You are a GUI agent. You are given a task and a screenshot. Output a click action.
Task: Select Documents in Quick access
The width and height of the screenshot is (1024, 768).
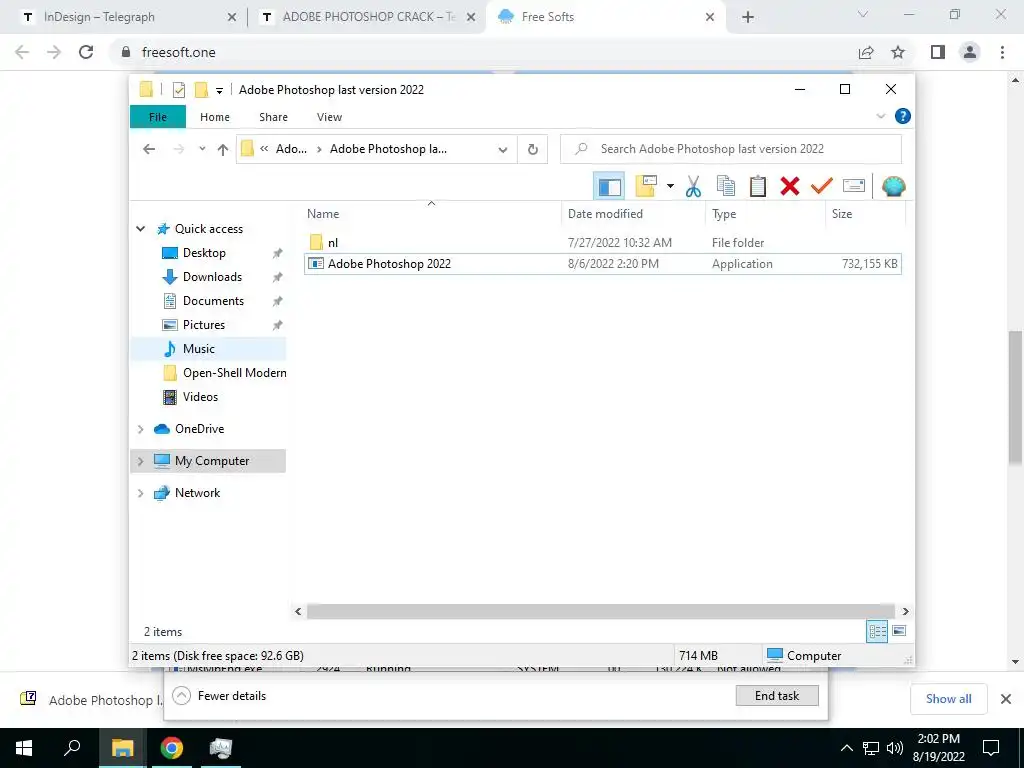point(213,301)
